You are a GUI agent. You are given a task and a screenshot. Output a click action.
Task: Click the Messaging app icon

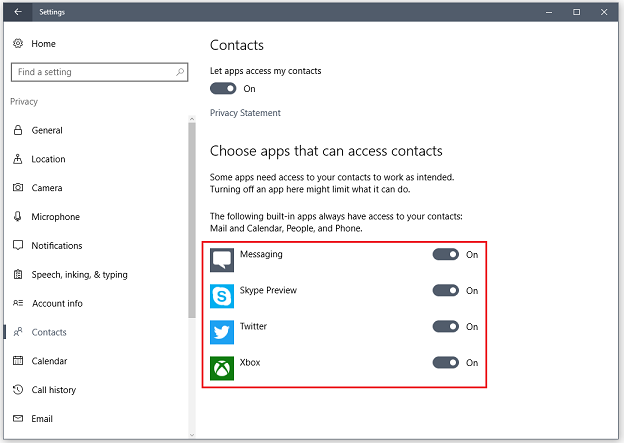(222, 260)
